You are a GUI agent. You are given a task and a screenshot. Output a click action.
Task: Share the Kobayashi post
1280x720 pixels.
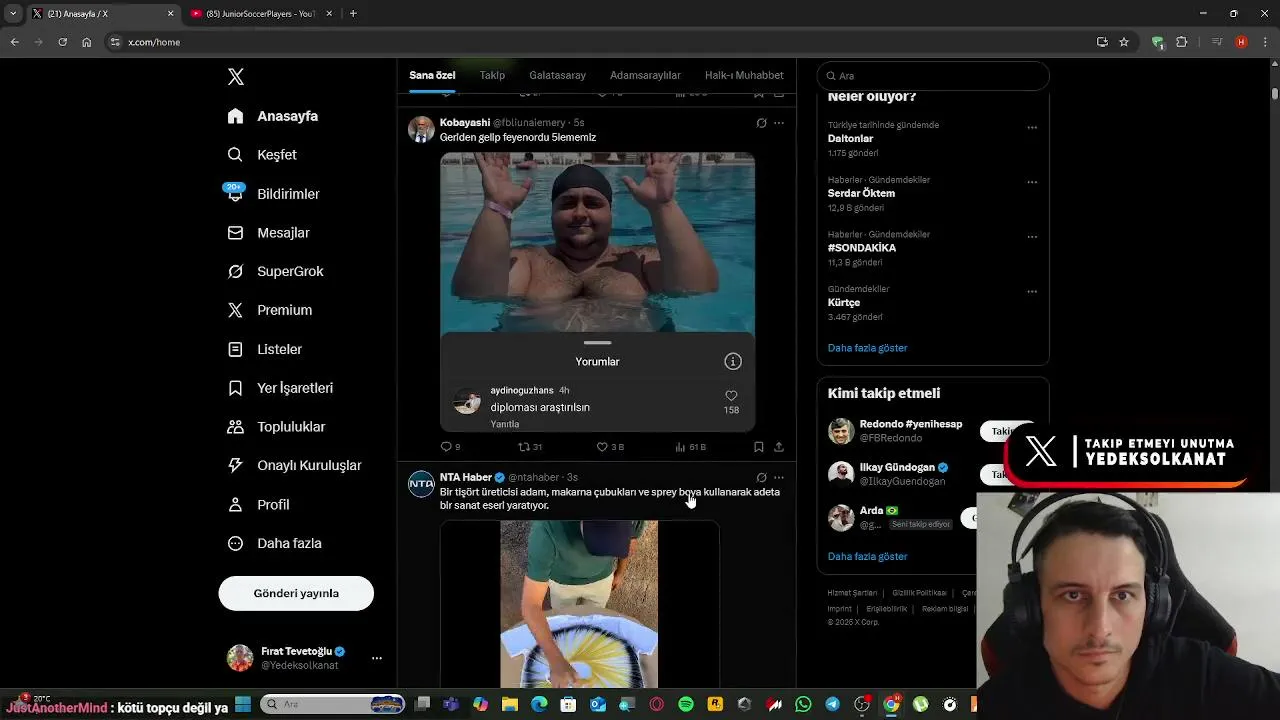[779, 447]
